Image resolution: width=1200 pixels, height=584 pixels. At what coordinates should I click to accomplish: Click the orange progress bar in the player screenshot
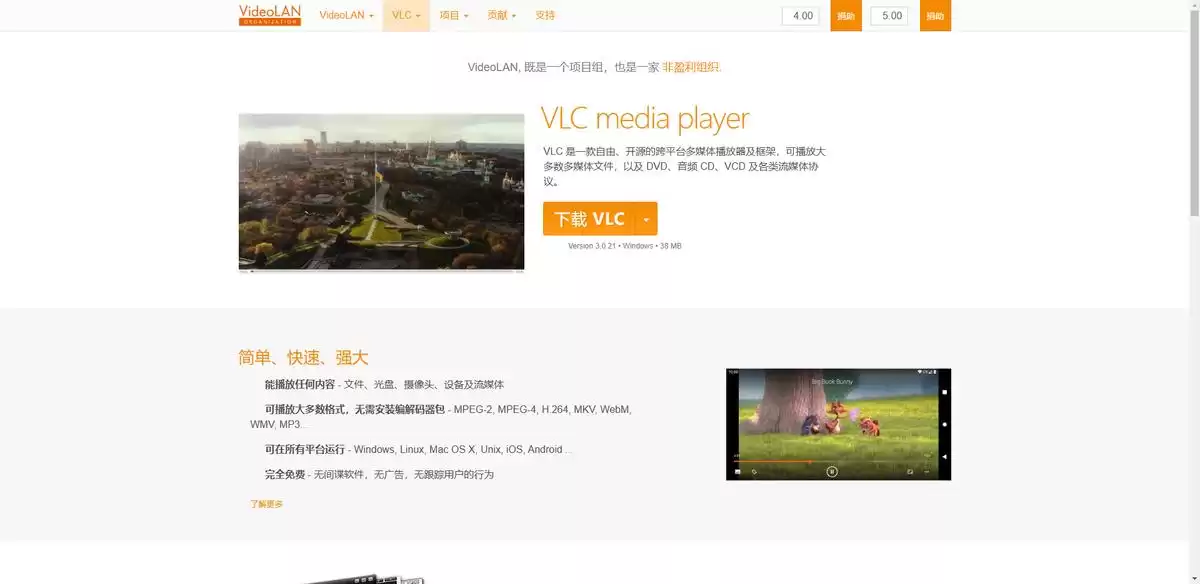[x=770, y=461]
